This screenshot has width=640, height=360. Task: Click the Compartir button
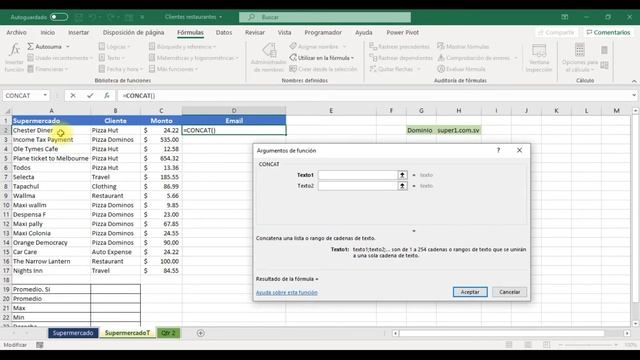coord(556,32)
